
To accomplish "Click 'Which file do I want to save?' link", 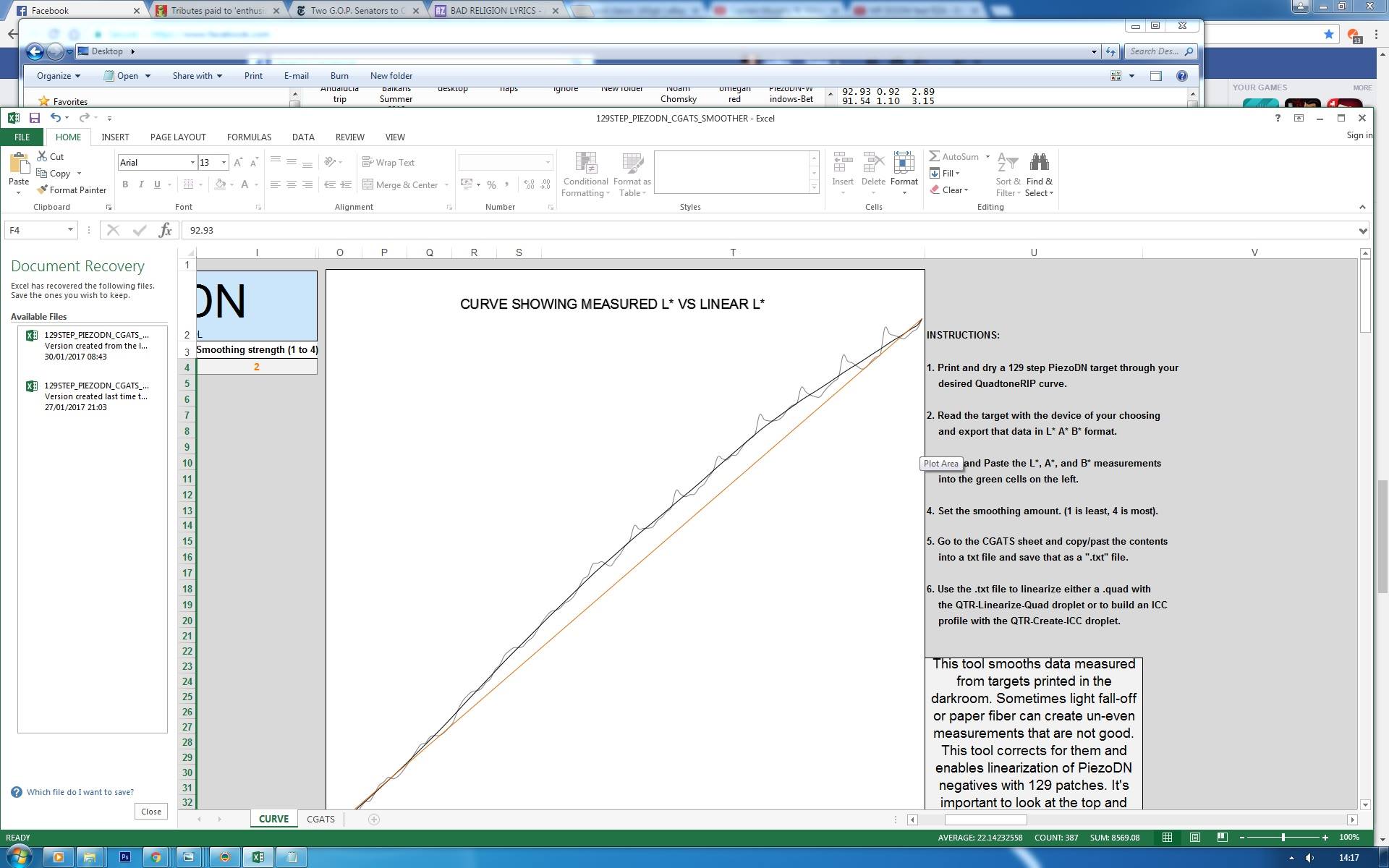I will tap(80, 792).
